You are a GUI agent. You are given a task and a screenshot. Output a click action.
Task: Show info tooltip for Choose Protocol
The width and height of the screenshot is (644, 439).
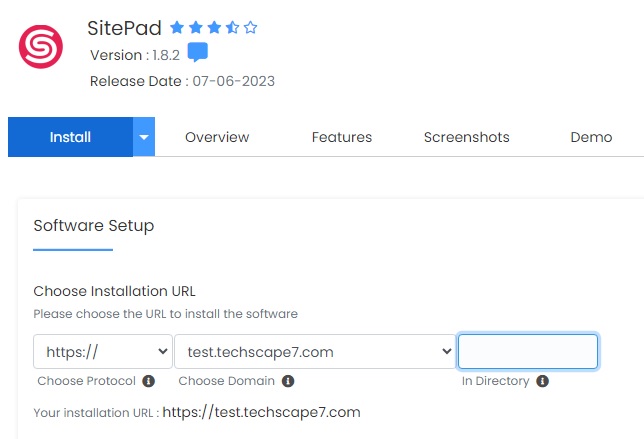148,381
